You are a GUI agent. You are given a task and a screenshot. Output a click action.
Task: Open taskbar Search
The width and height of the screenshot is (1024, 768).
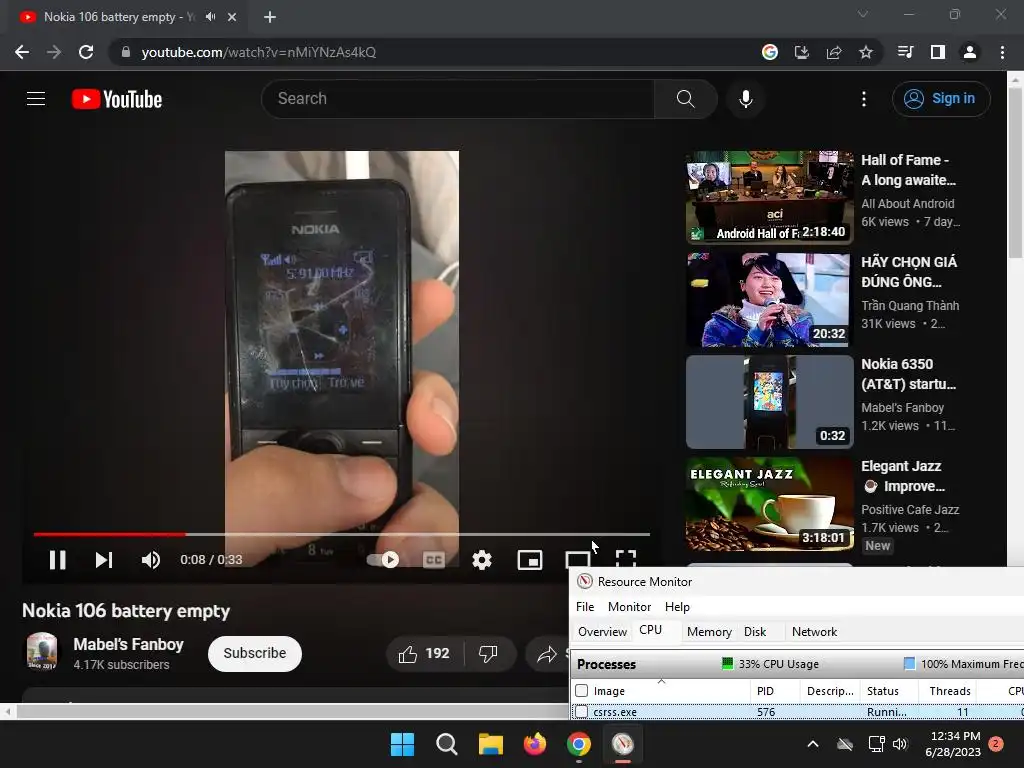(447, 744)
